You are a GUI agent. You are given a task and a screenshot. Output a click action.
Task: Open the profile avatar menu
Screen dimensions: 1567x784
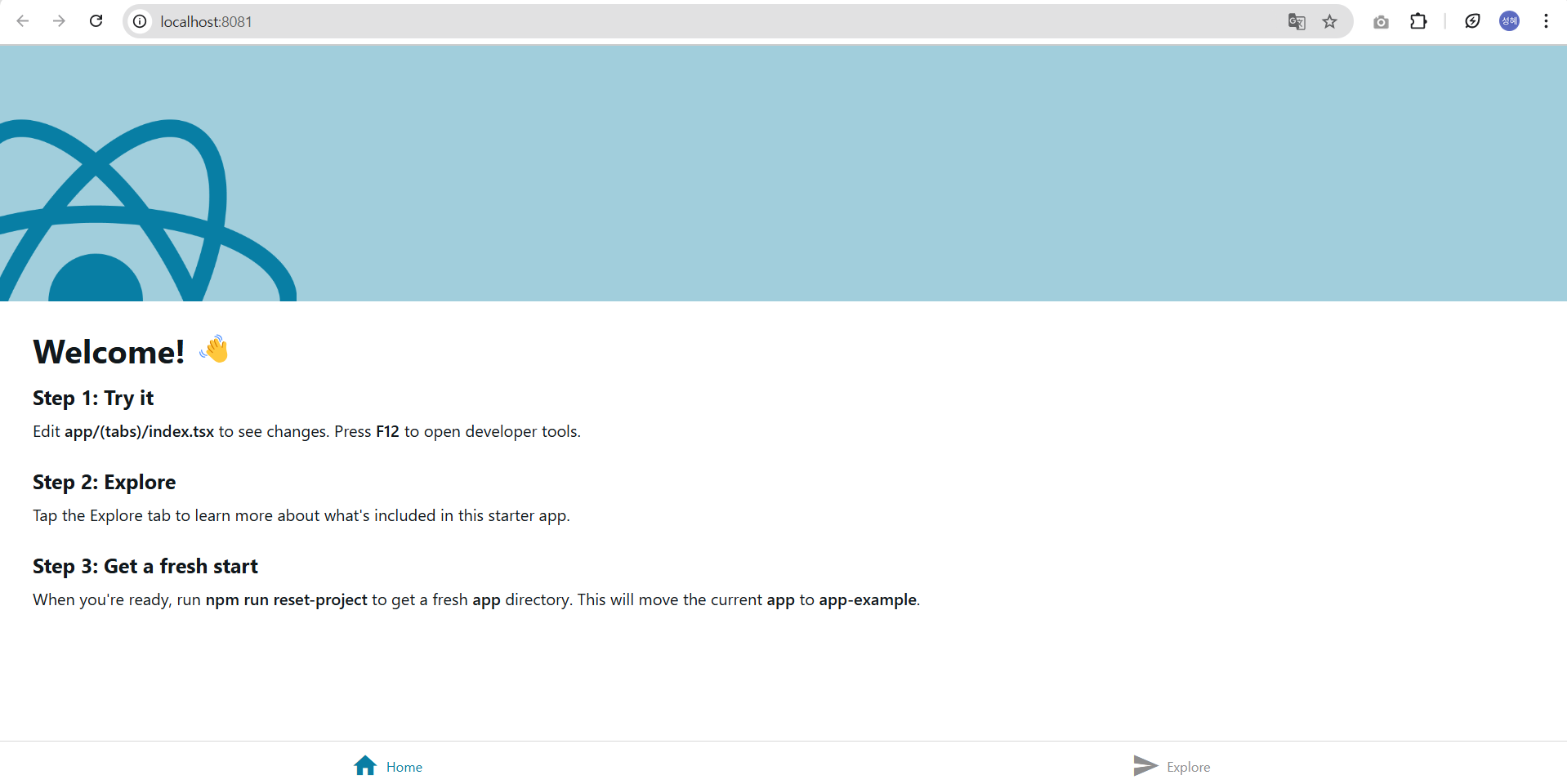pyautogui.click(x=1510, y=21)
